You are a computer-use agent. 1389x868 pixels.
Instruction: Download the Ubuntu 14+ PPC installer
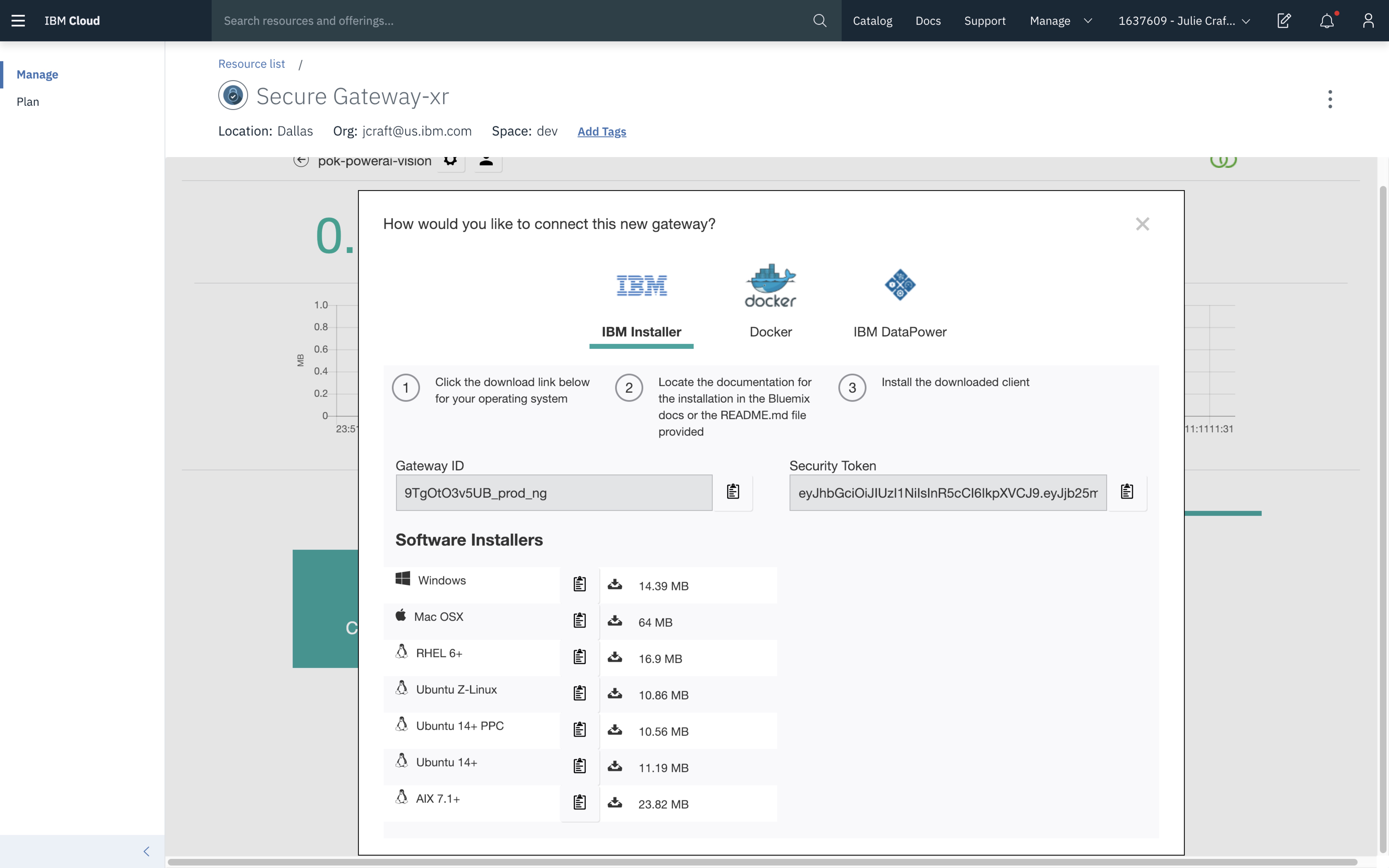pyautogui.click(x=615, y=730)
